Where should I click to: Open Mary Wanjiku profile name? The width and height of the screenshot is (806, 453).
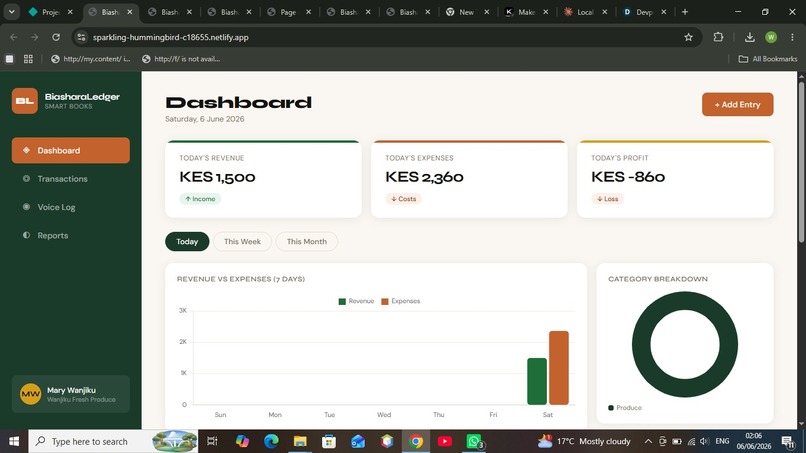click(71, 390)
